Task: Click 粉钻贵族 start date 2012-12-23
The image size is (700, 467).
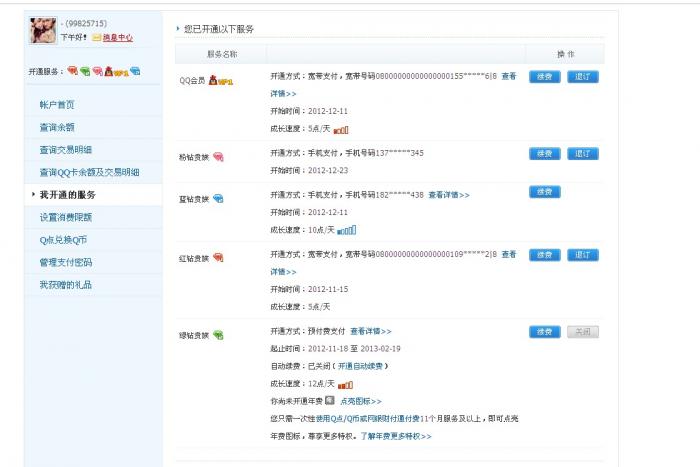Action: [x=328, y=171]
